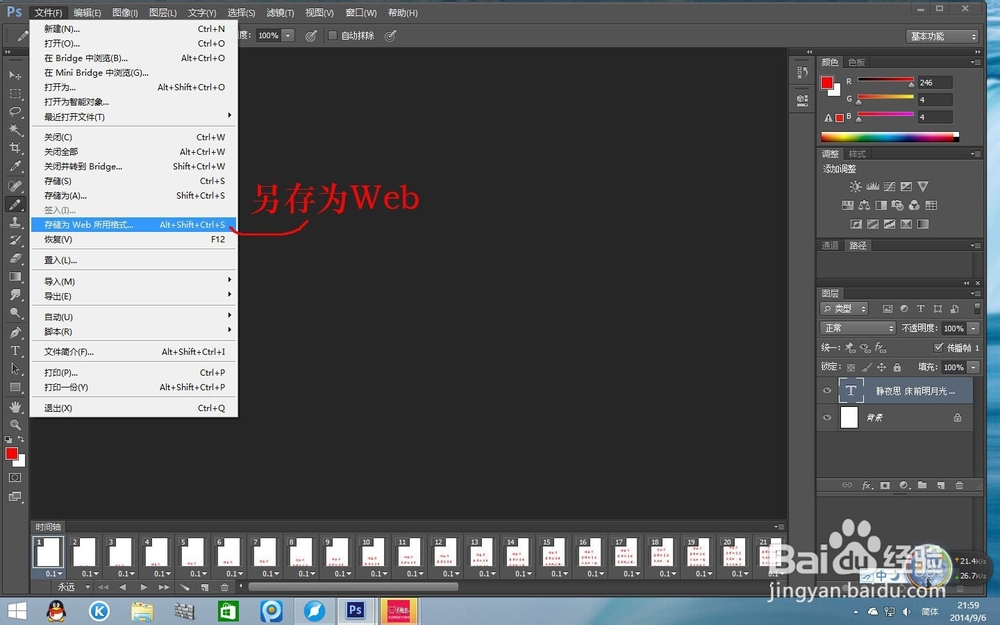Choose 存储为(A)... in File menu

coord(134,196)
